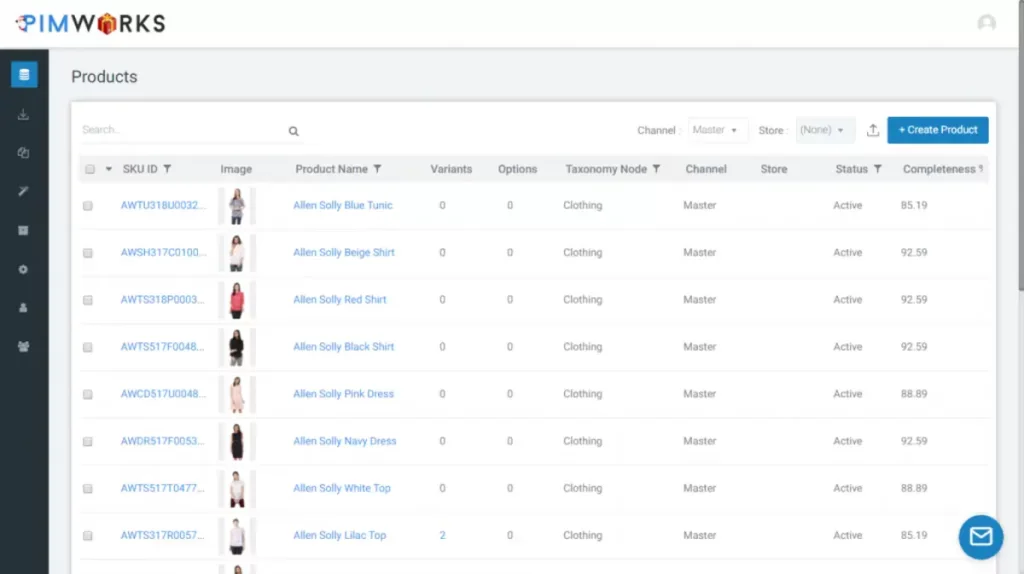Check the Allen Solly Pink Dress row
Viewport: 1024px width, 574px height.
pos(88,394)
